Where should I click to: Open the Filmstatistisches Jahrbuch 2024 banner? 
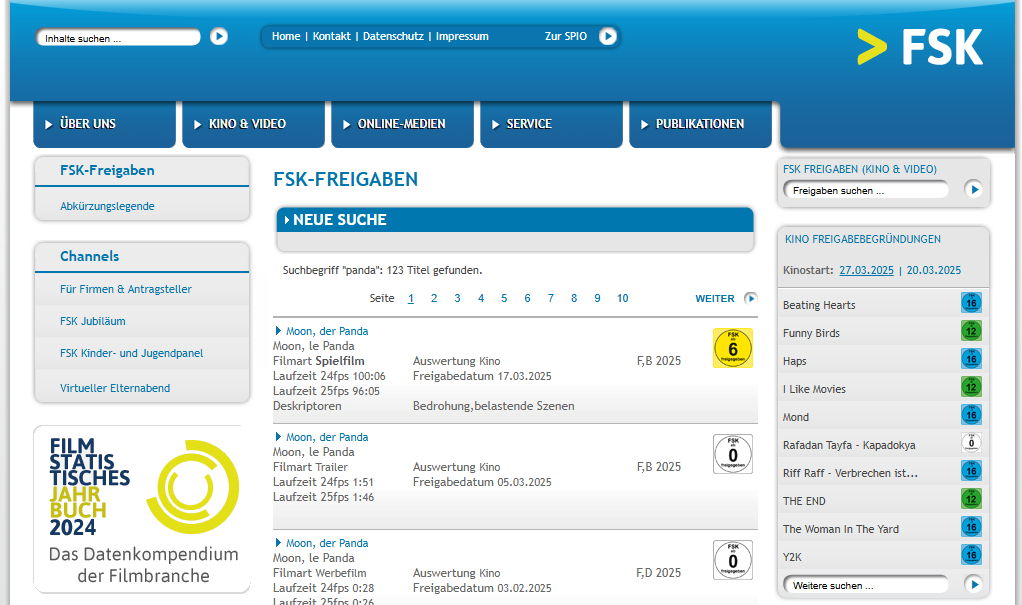(142, 509)
